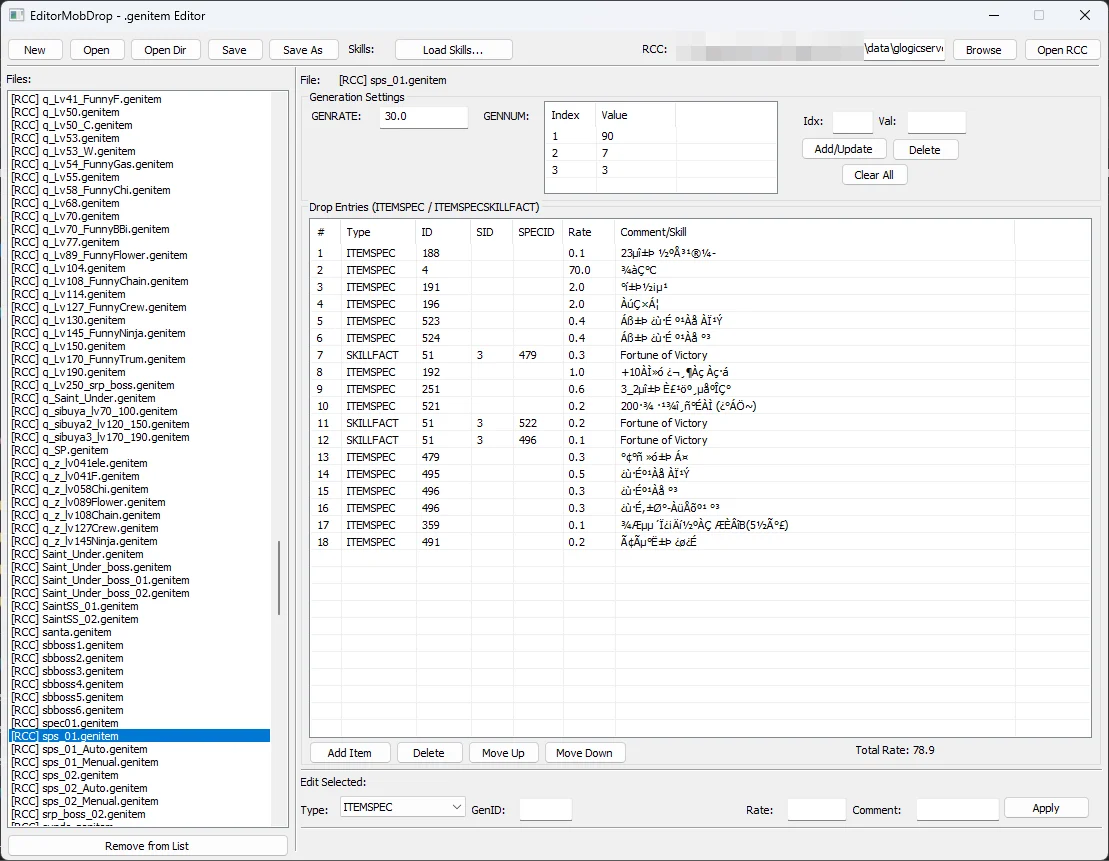Open a file with the Open button

(96, 50)
